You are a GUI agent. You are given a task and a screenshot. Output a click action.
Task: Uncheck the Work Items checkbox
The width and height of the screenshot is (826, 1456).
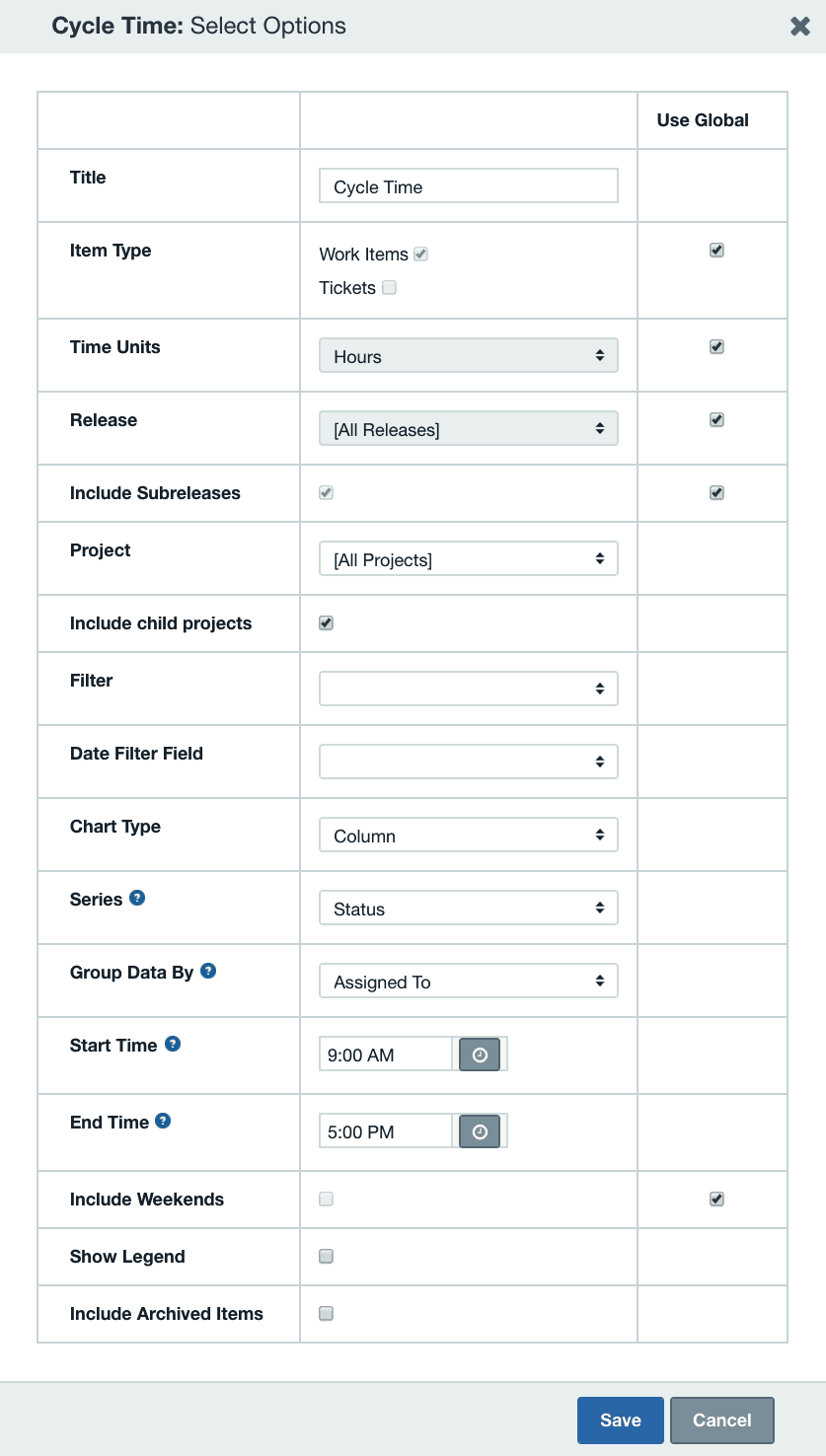click(420, 254)
